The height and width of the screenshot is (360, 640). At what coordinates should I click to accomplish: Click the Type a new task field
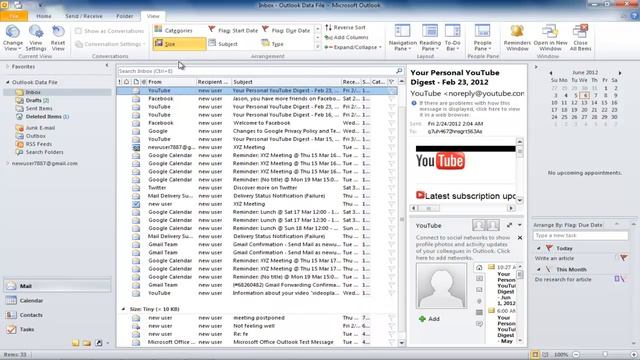(580, 236)
